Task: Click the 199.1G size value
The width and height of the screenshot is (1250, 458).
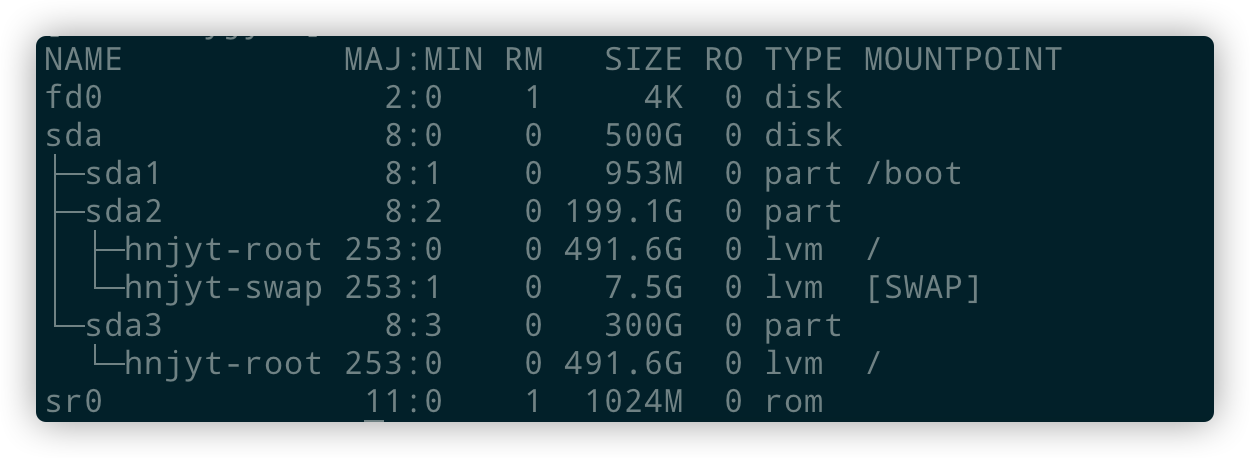Action: pos(624,212)
